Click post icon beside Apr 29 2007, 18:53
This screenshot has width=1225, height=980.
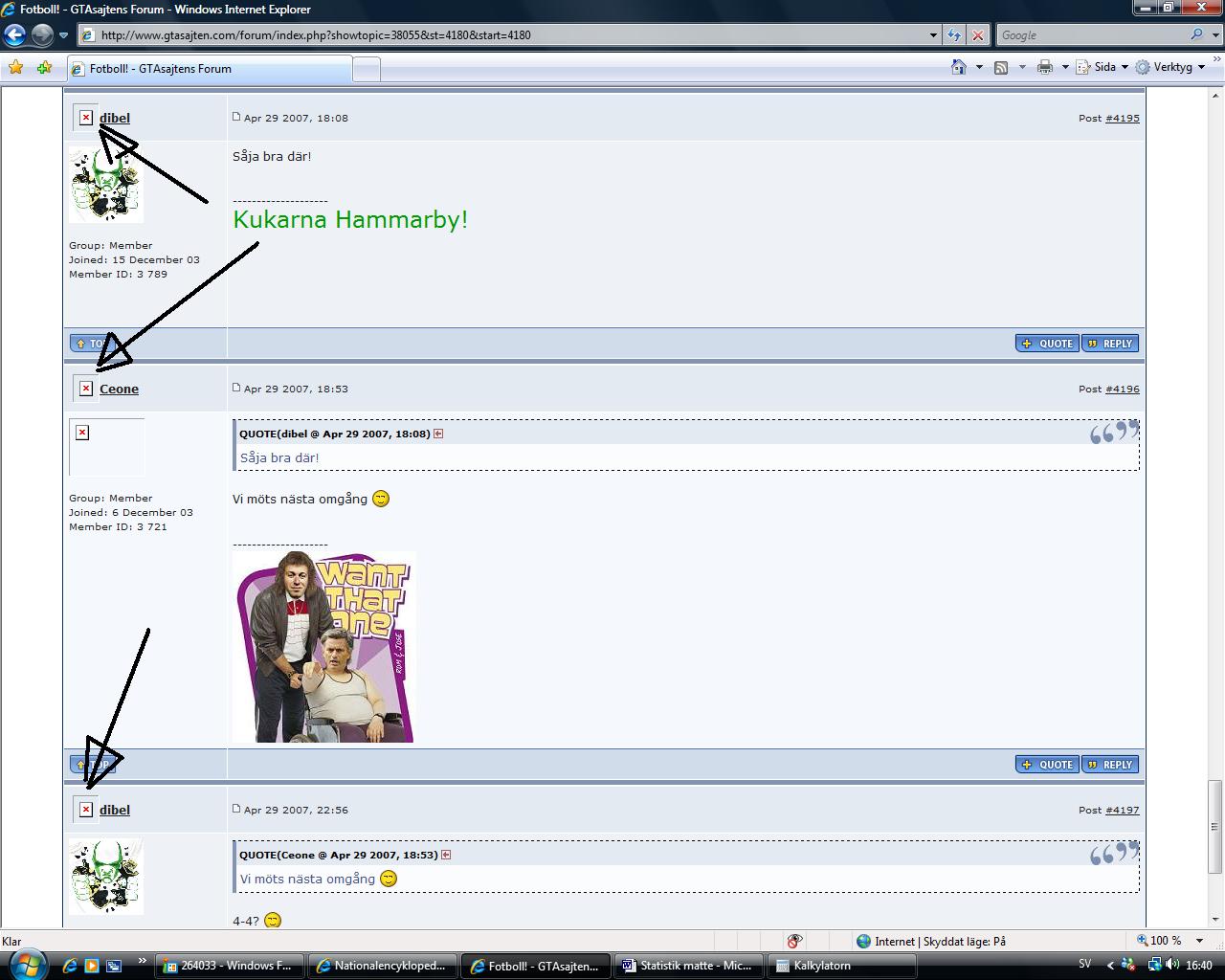point(236,388)
